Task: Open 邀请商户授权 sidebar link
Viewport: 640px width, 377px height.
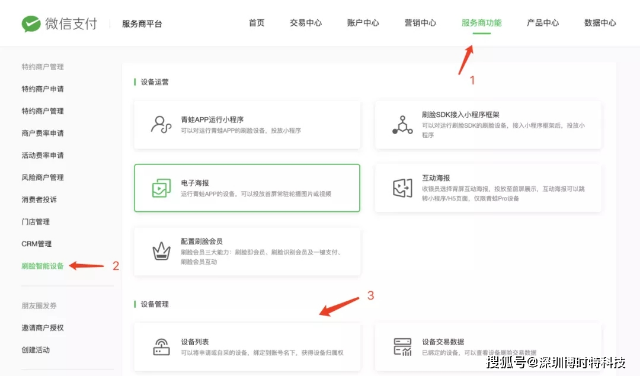Action: tap(42, 328)
